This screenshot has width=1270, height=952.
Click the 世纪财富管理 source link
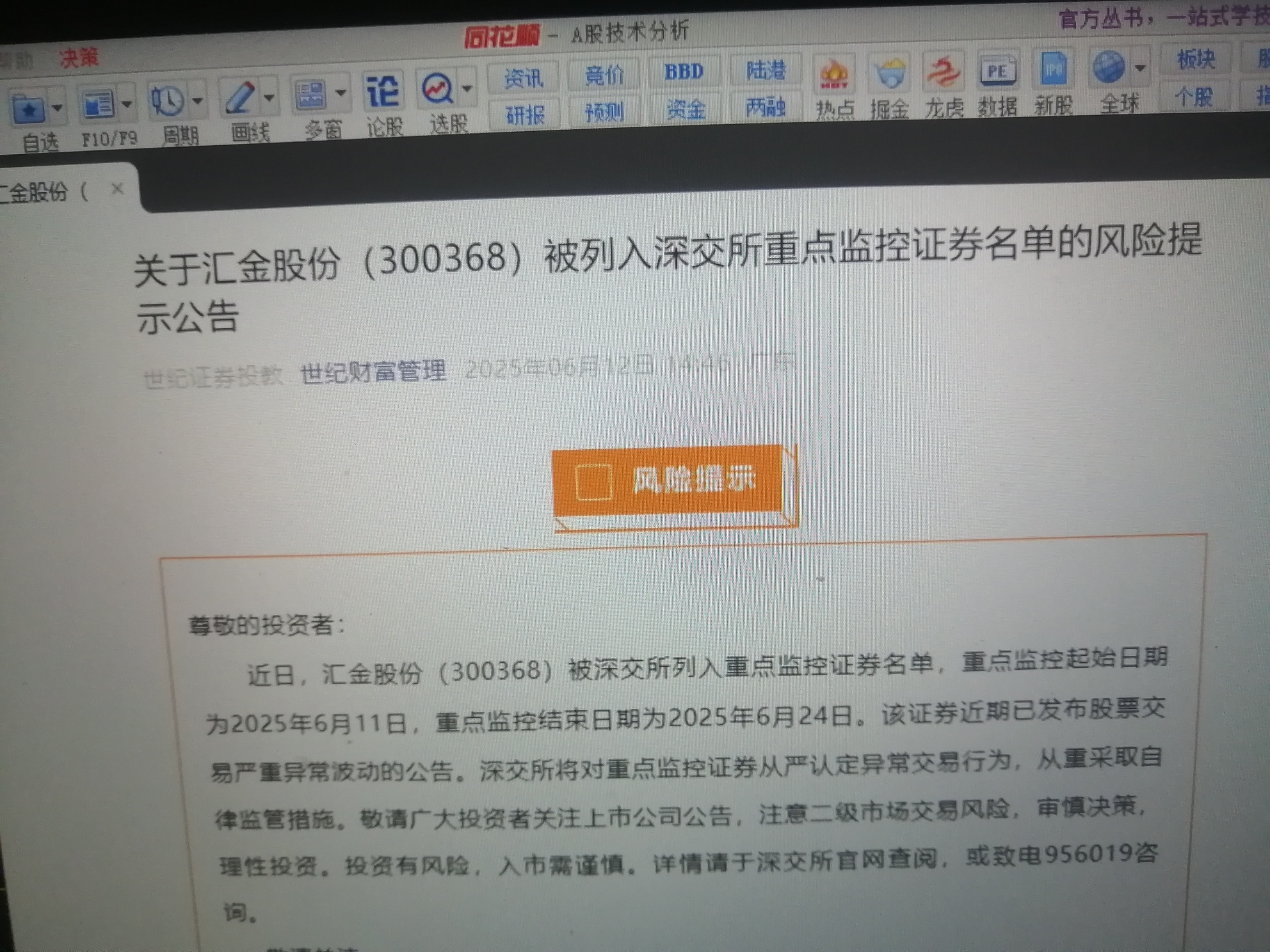(x=373, y=372)
